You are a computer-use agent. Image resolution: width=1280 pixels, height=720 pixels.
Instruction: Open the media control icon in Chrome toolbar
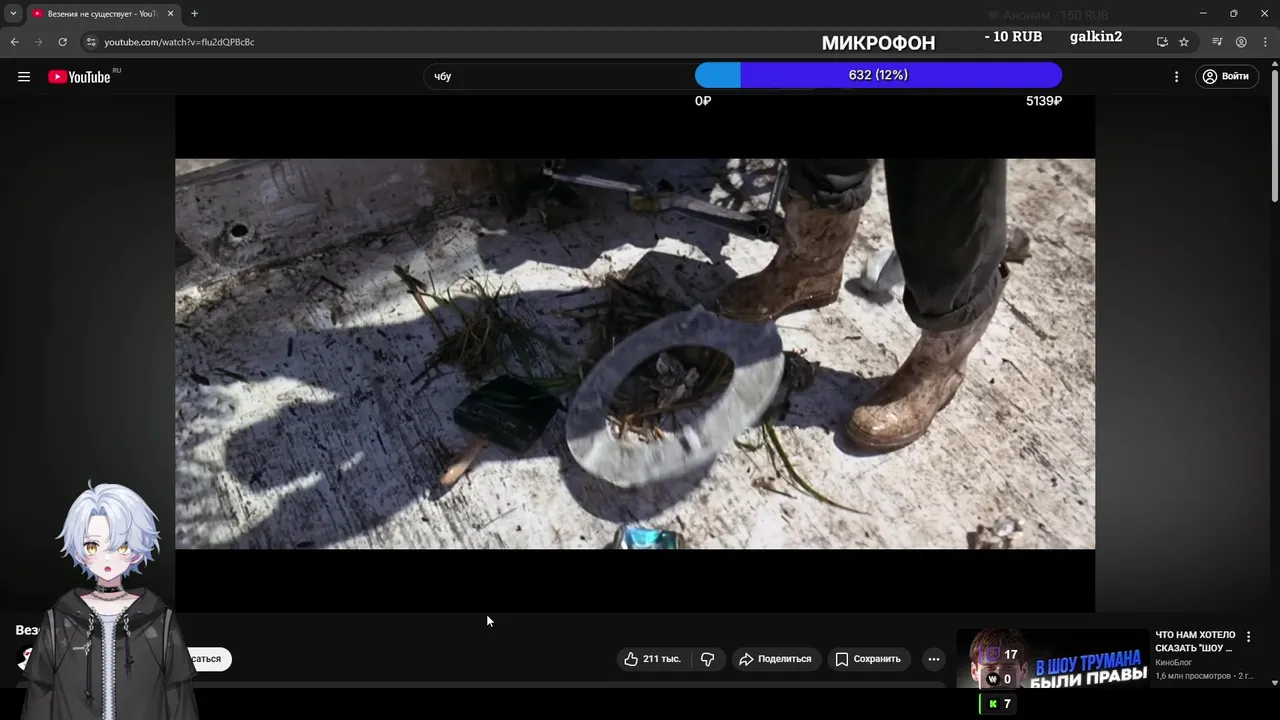(1217, 42)
